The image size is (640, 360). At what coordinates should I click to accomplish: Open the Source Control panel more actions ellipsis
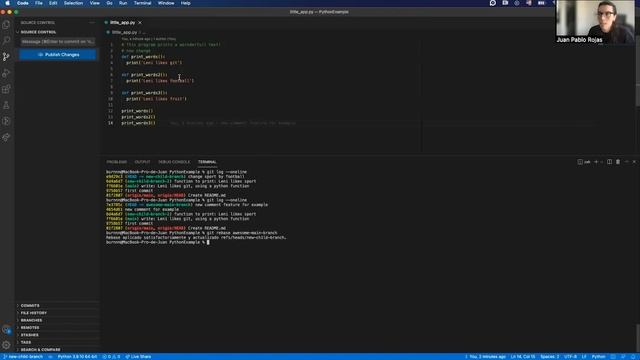coord(91,23)
